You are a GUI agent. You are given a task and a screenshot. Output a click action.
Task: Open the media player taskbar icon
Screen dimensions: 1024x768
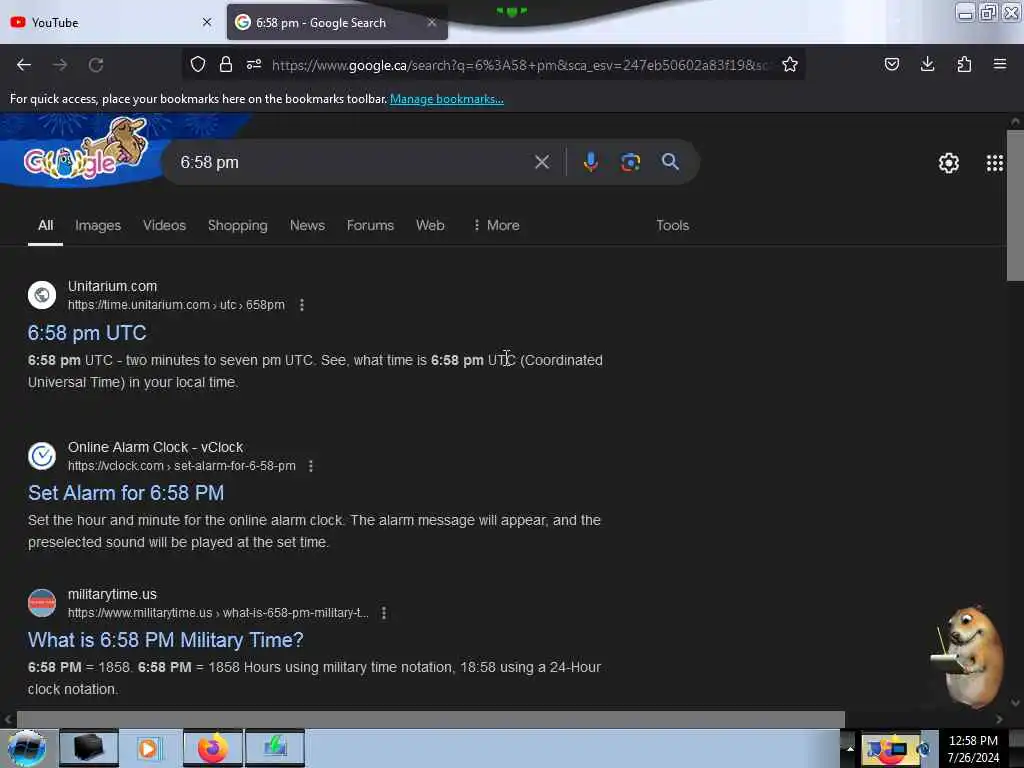[148, 748]
